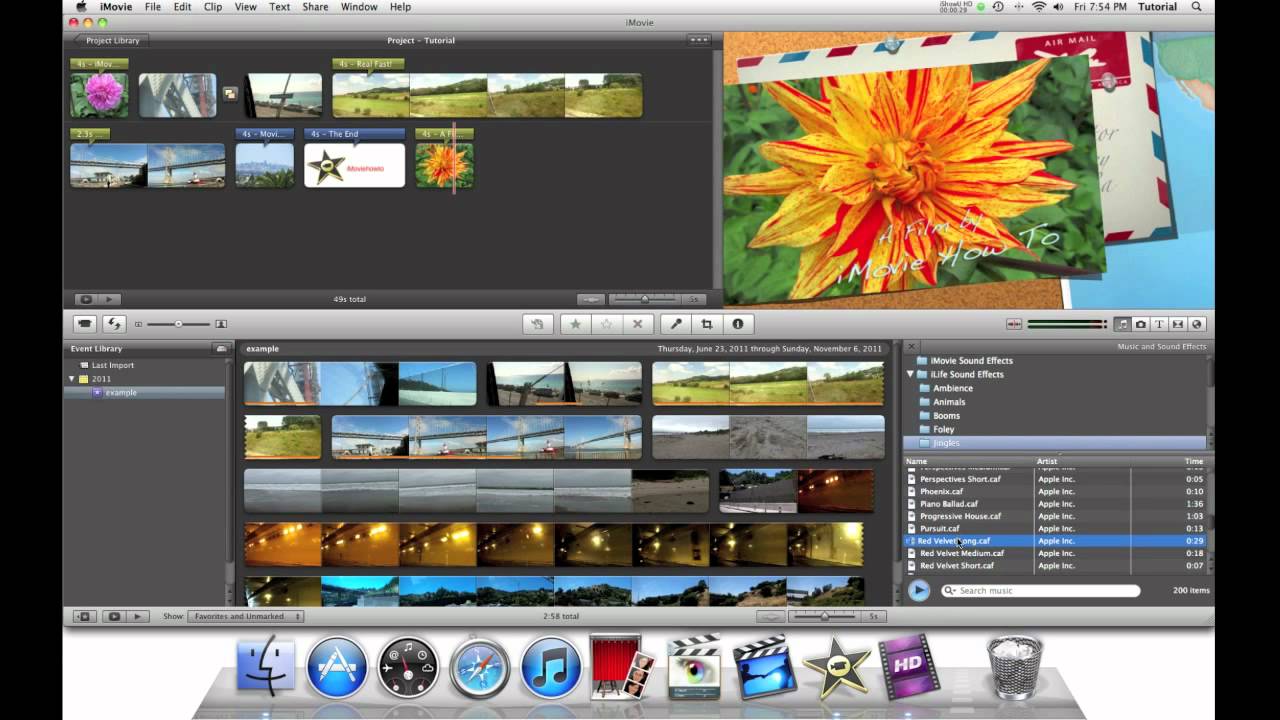Adjust the clip thumbnail size slider
This screenshot has height=720, width=1280.
179,324
